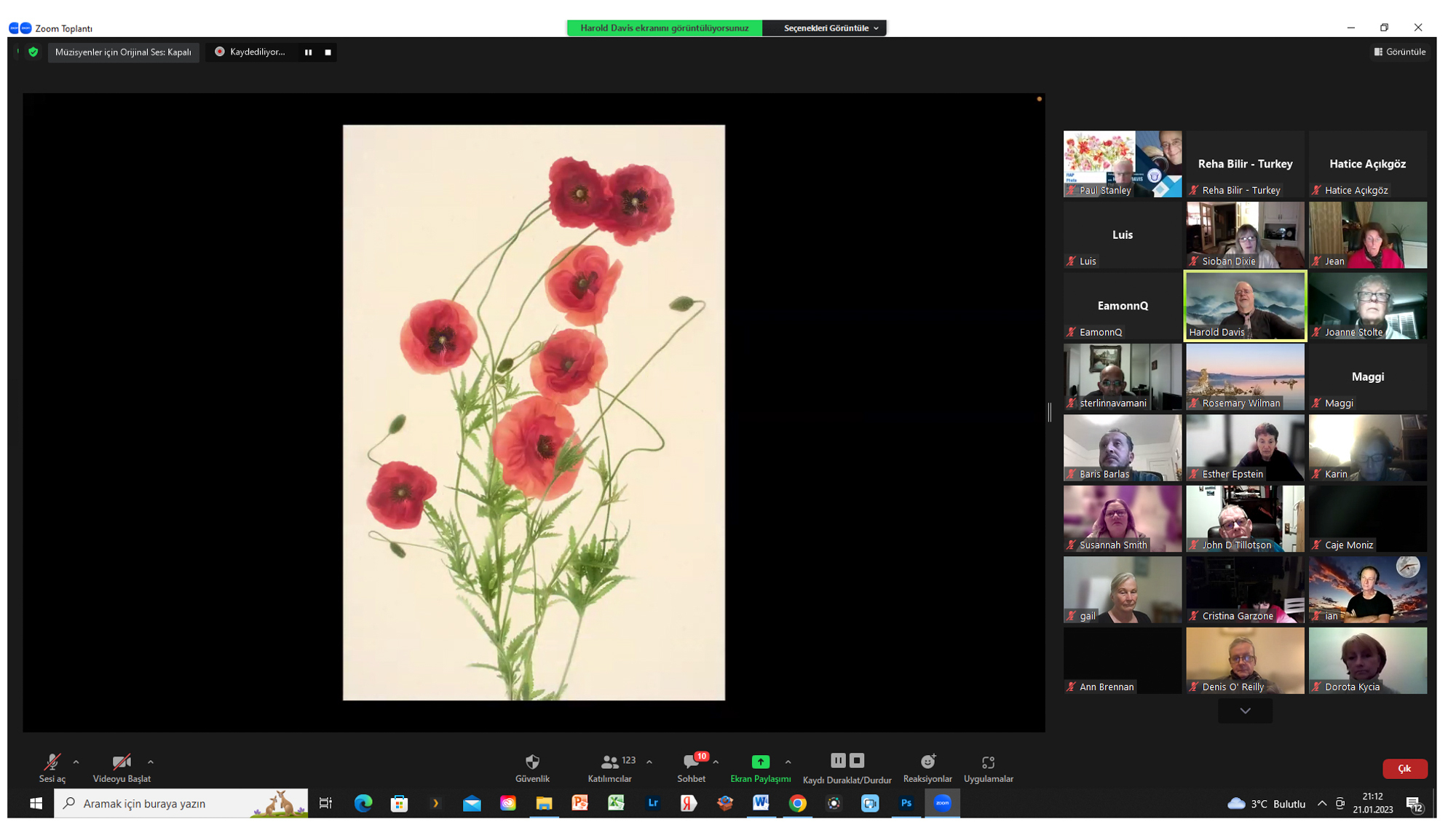1456x838 pixels.
Task: Select Cristina Garzone video thumbnail
Action: (x=1245, y=590)
